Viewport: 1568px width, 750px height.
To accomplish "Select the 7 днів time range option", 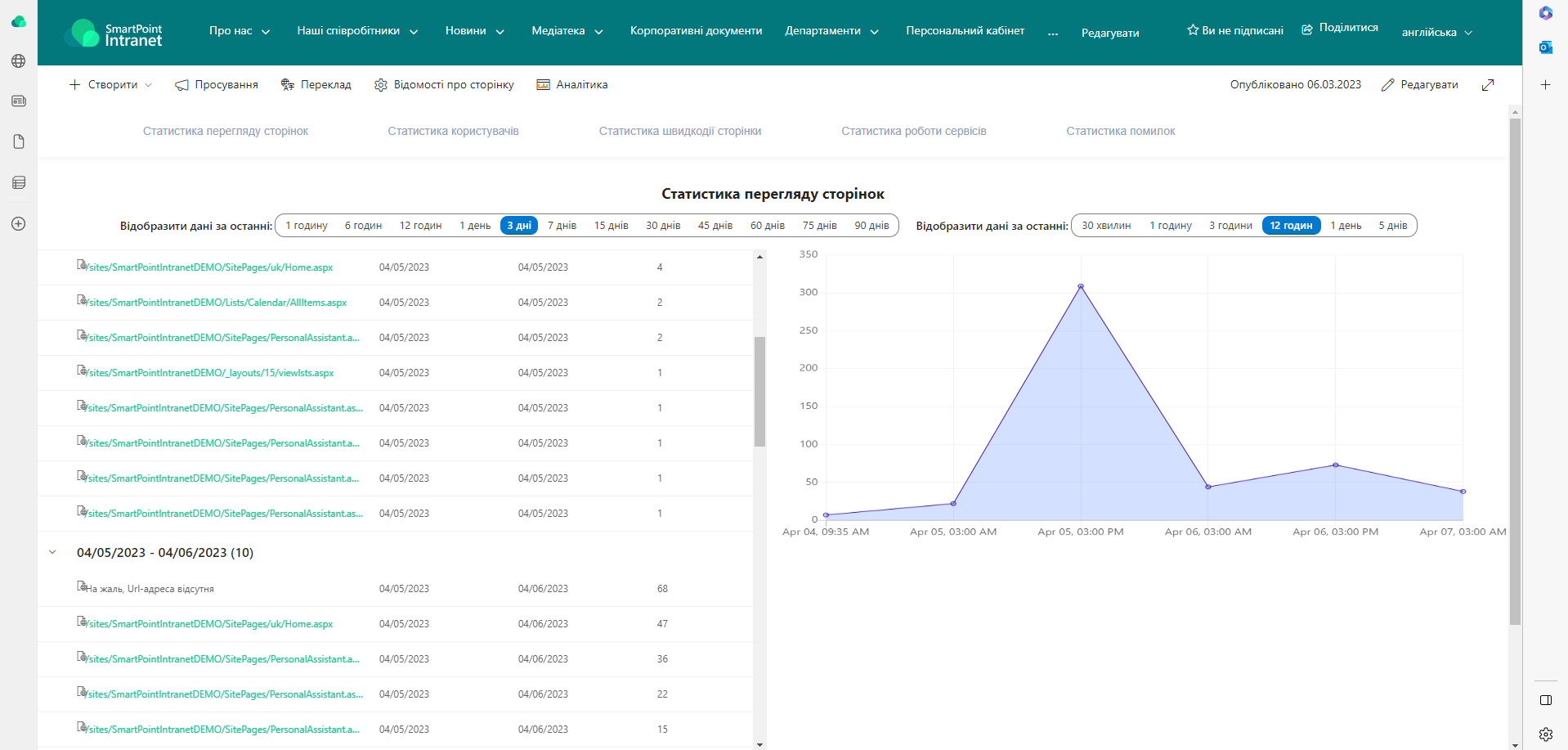I will (x=562, y=226).
